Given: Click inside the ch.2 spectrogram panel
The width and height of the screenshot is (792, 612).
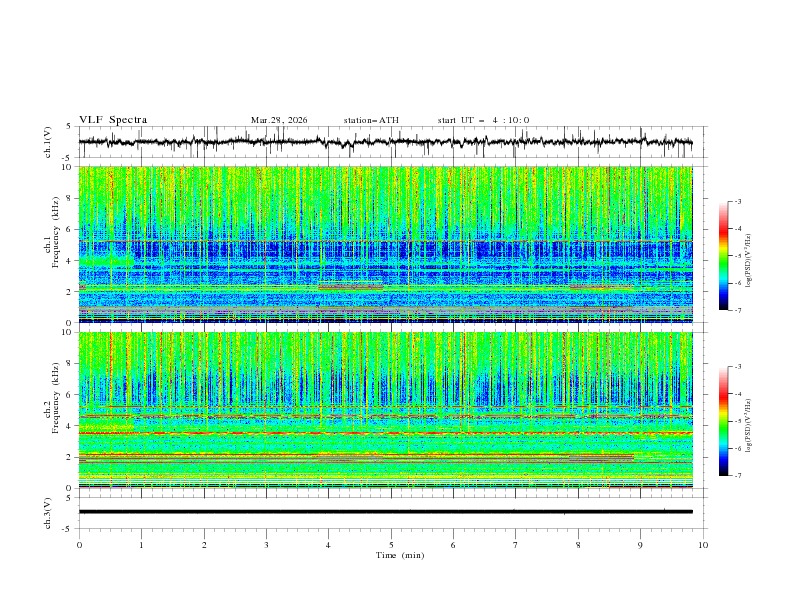Looking at the screenshot, I should (x=385, y=410).
